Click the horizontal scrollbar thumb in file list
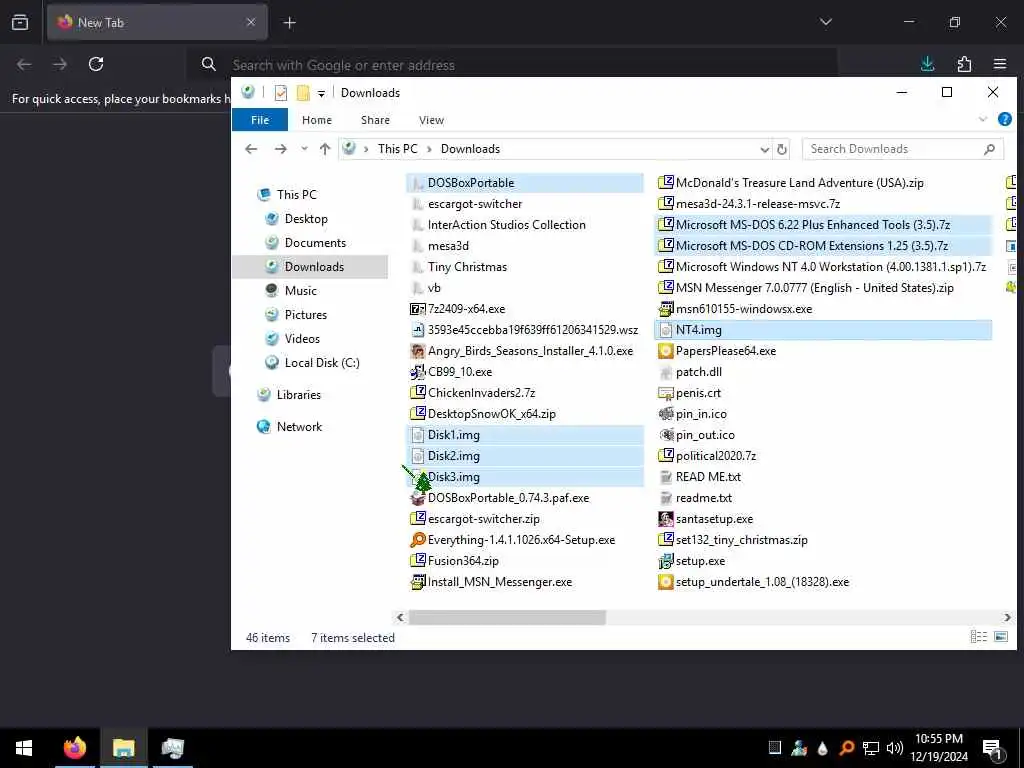1024x768 pixels. point(507,617)
